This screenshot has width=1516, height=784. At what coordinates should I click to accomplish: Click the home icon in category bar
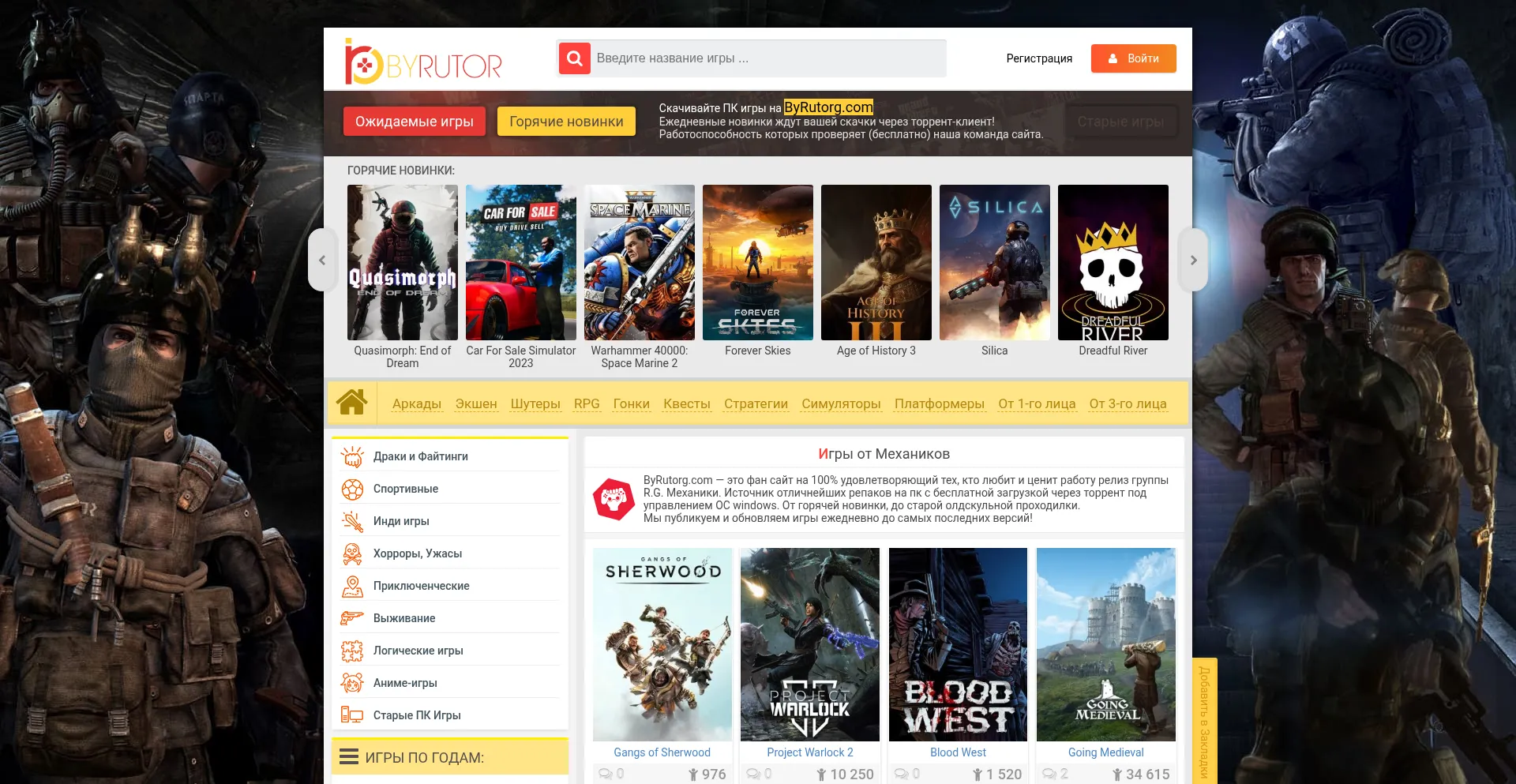(352, 403)
